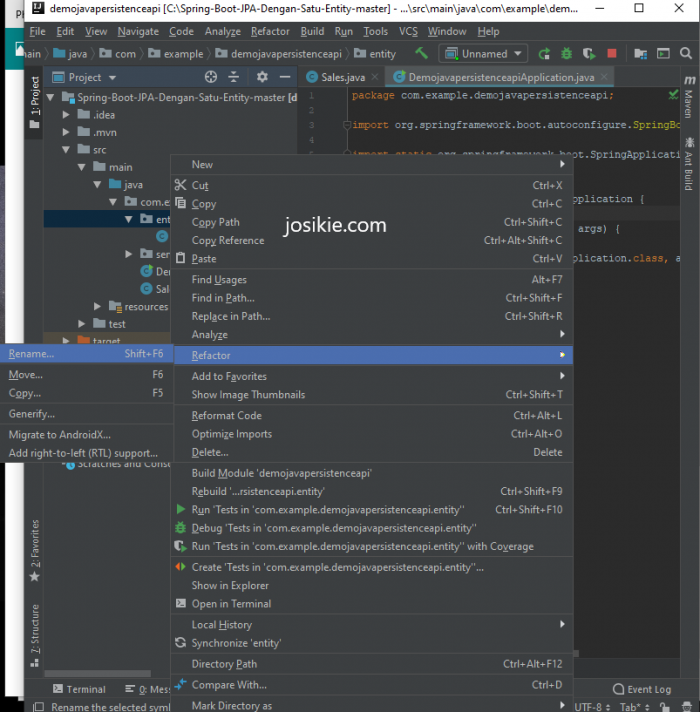Click Cut in the context menu

point(372,185)
